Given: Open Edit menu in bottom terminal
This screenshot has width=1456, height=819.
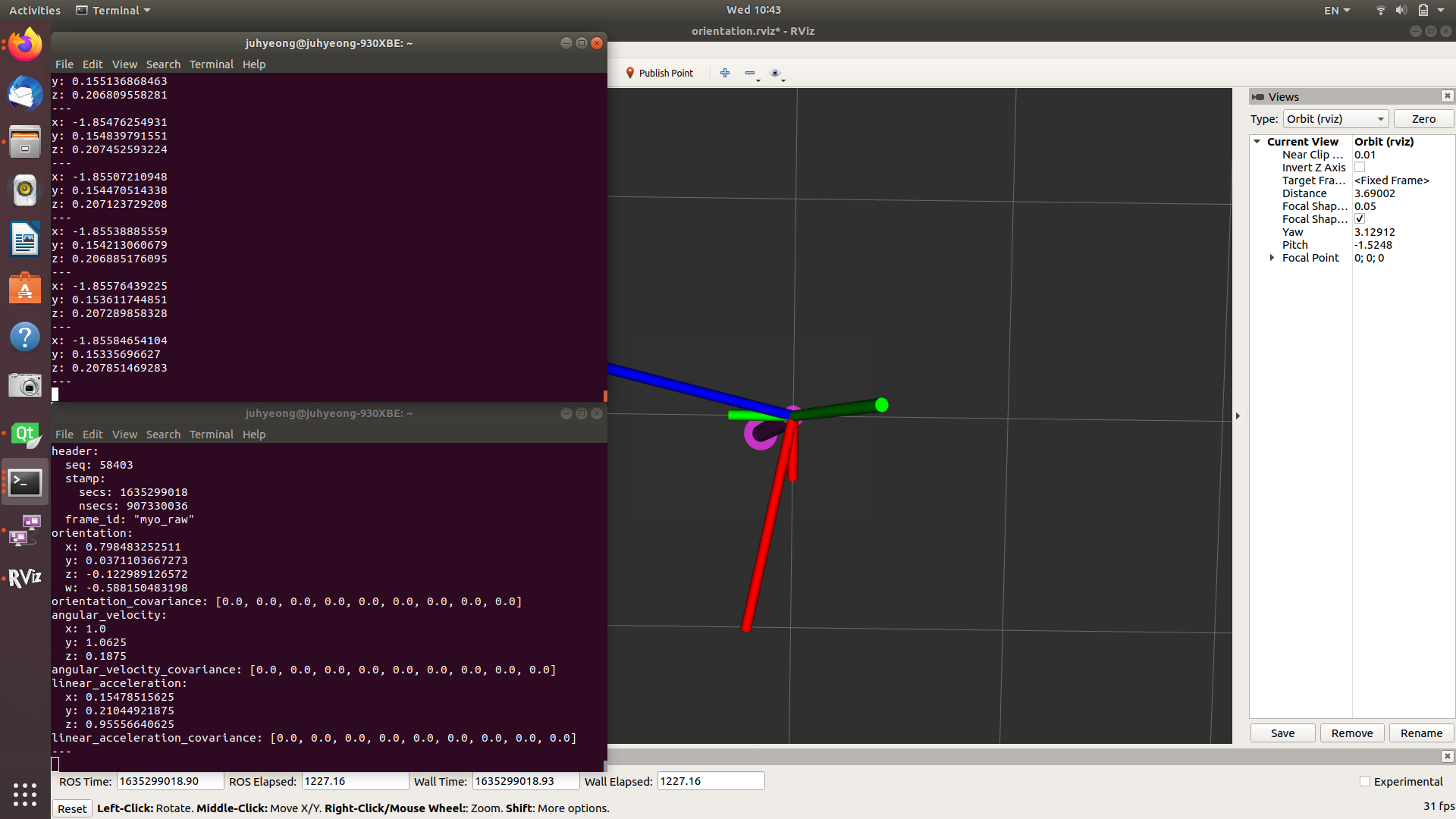Looking at the screenshot, I should pyautogui.click(x=93, y=435).
